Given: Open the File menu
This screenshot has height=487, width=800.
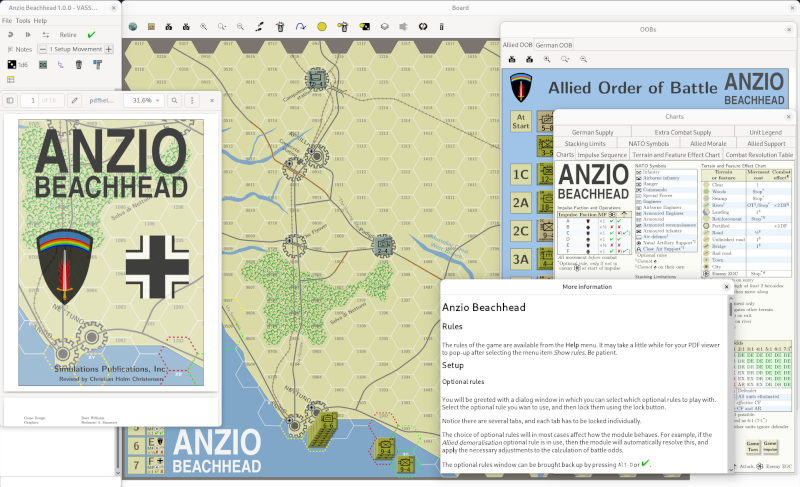Looking at the screenshot, I should click(x=7, y=20).
